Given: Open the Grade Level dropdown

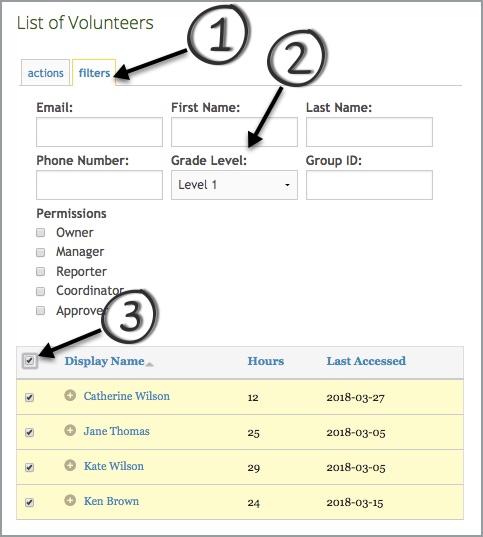Looking at the screenshot, I should pos(234,185).
